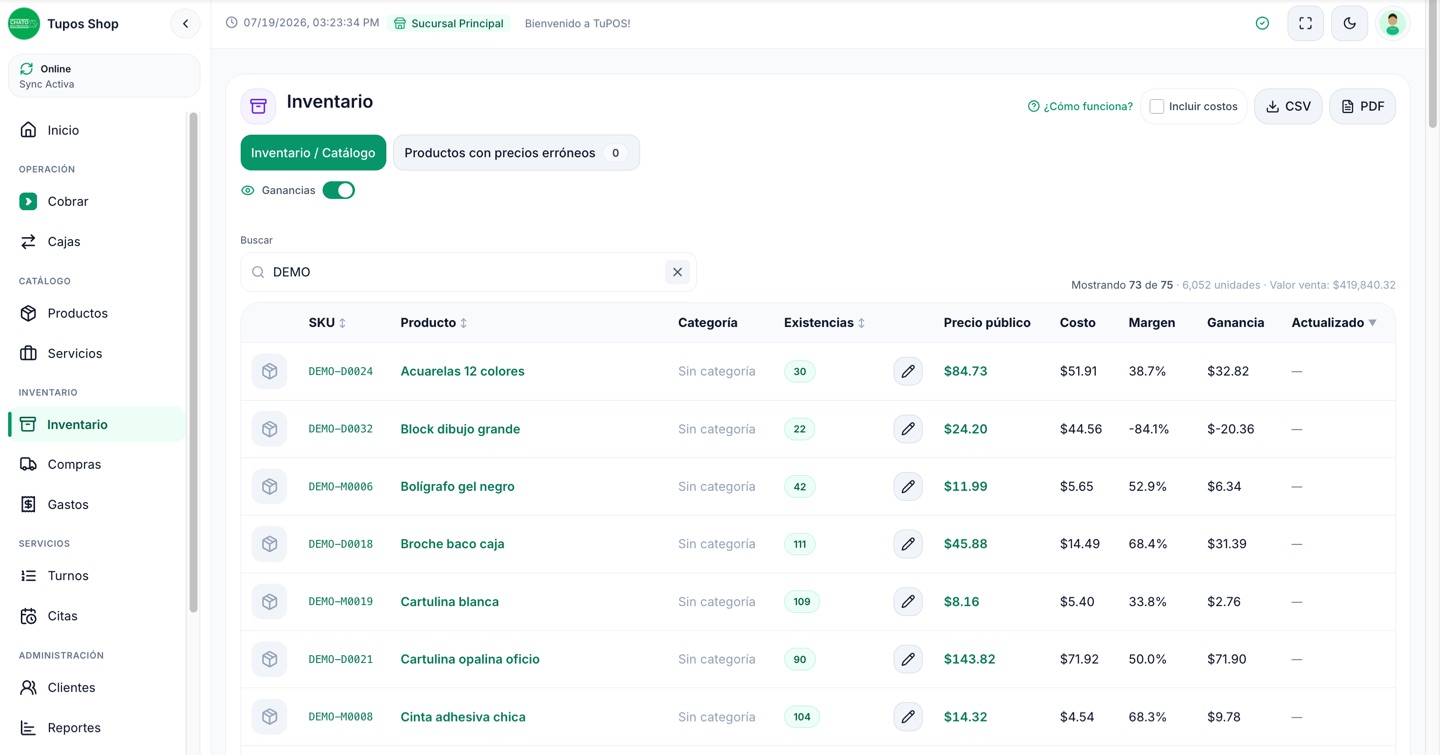This screenshot has width=1440, height=755.
Task: Switch to dark mode with the moon icon
Action: point(1350,23)
